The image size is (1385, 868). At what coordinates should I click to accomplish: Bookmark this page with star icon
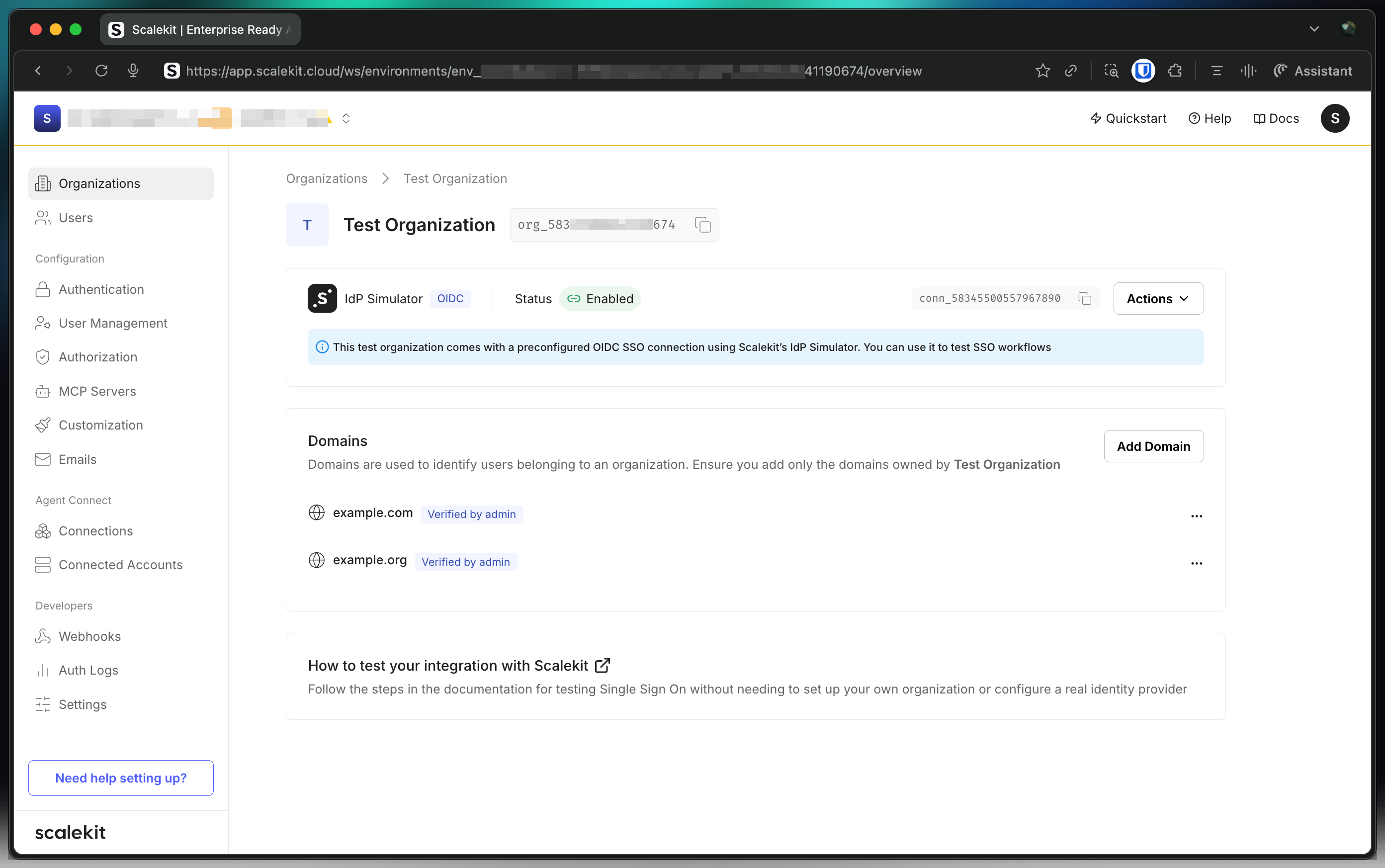point(1042,71)
